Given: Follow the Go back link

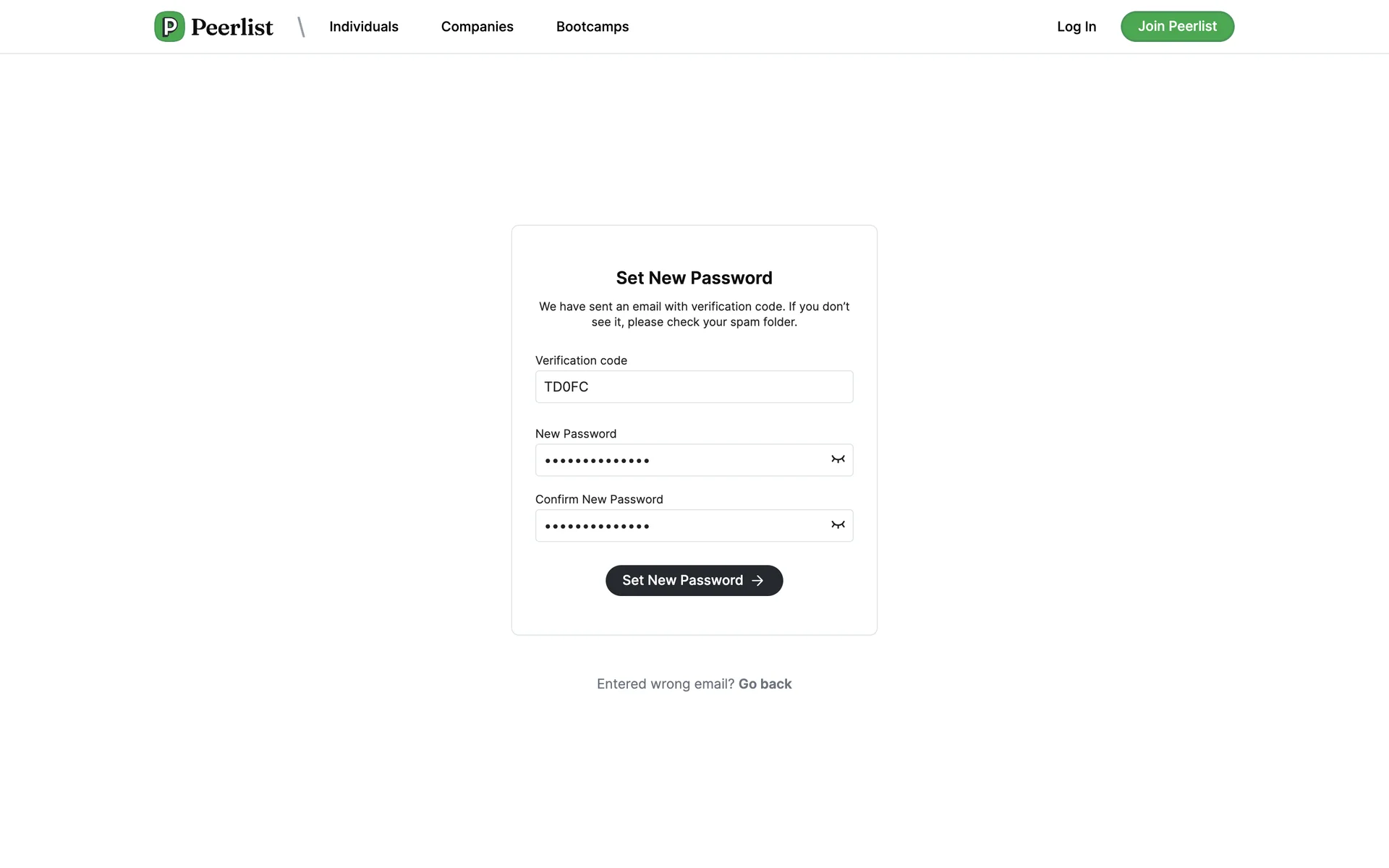Looking at the screenshot, I should (765, 684).
